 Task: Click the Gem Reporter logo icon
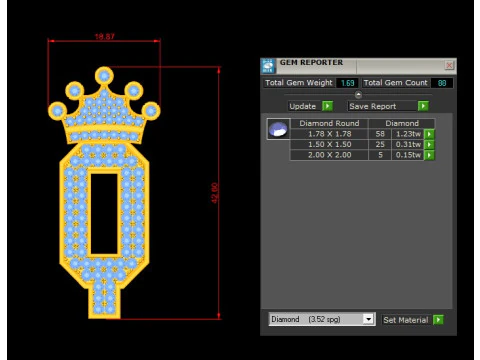click(268, 66)
